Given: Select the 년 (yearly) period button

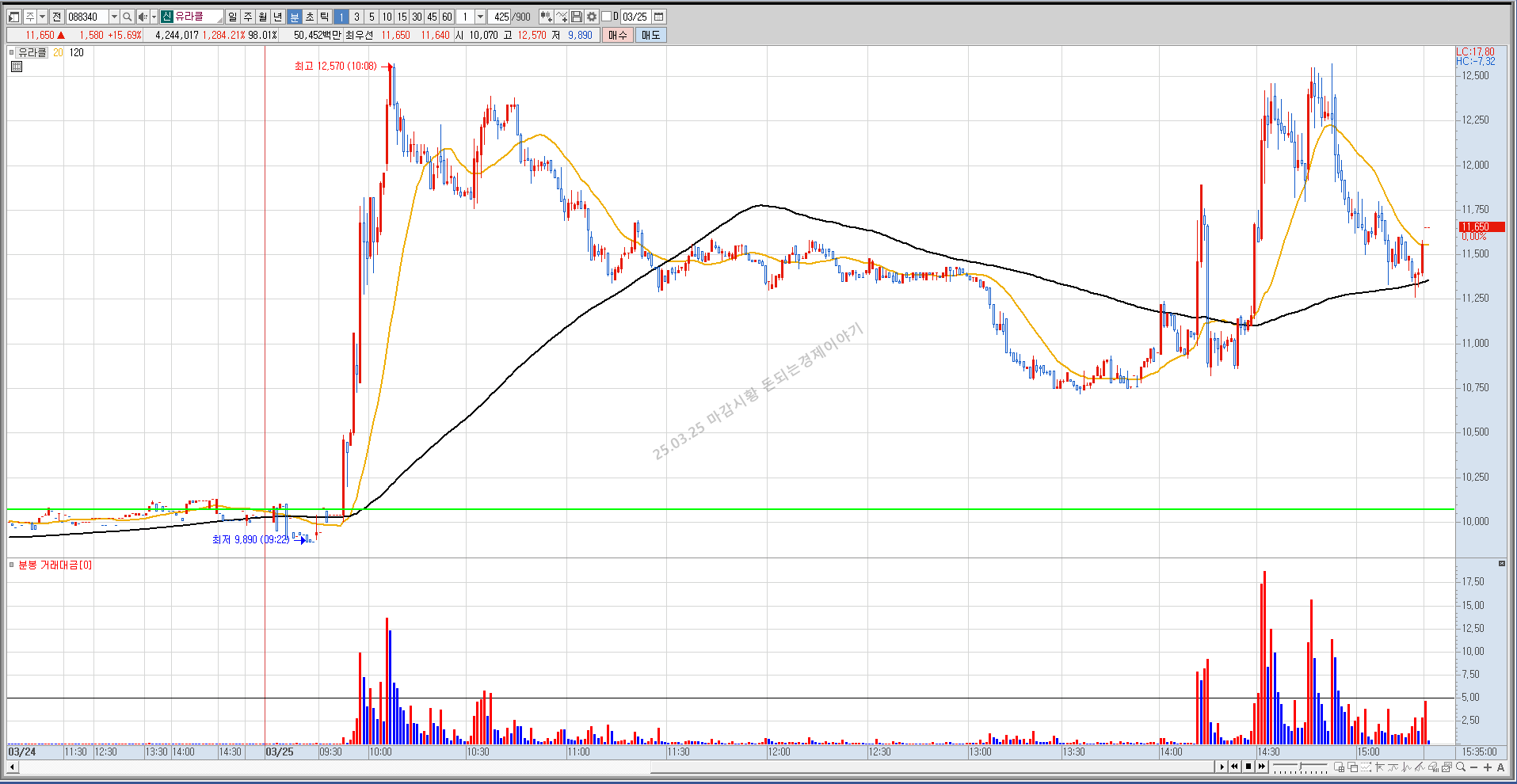Looking at the screenshot, I should coord(278,17).
